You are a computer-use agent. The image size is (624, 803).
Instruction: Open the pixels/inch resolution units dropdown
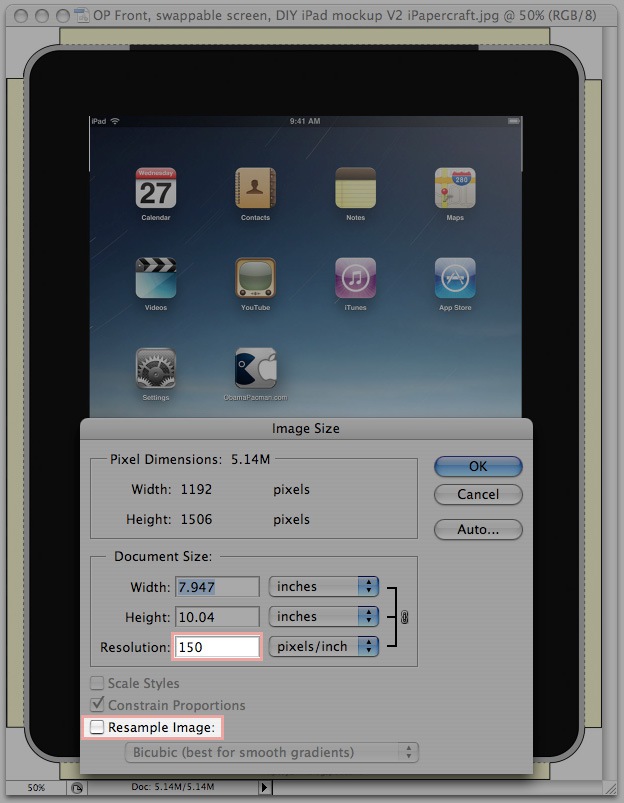point(324,646)
